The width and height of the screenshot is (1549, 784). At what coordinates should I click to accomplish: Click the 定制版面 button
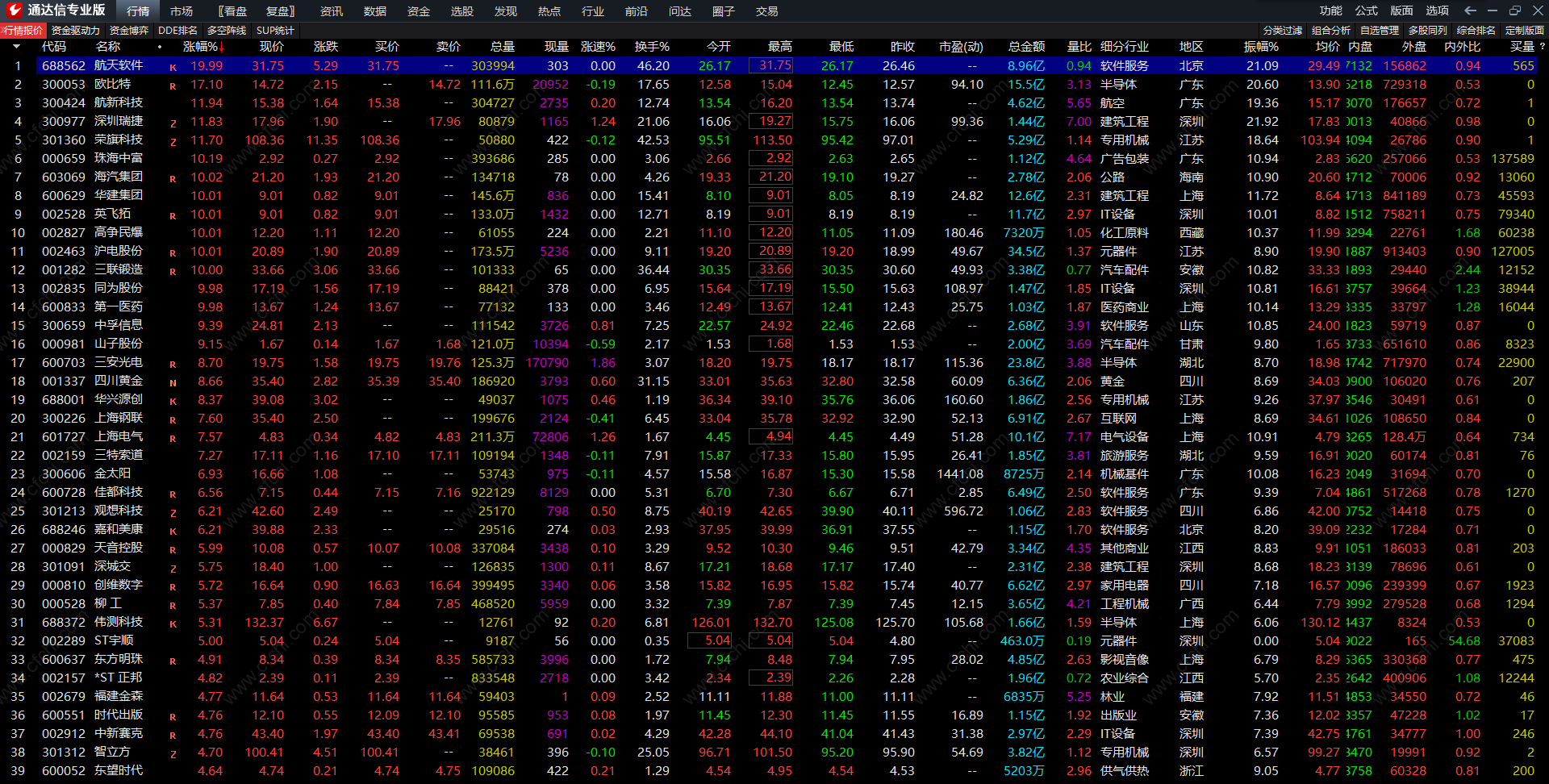[x=1525, y=31]
